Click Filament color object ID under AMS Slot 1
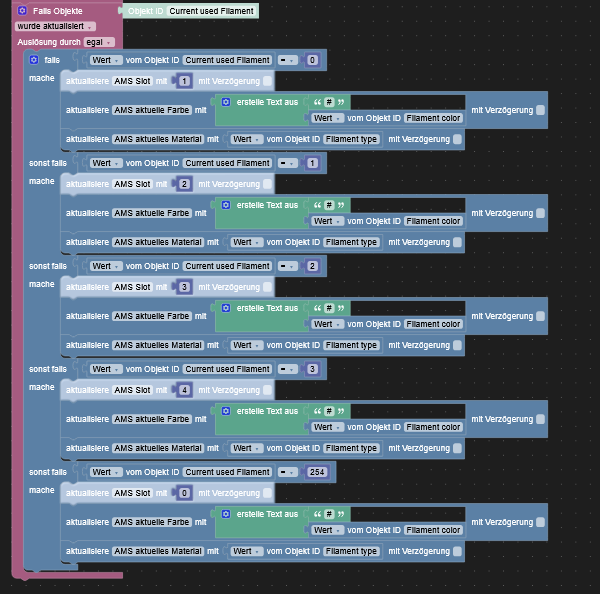The height and width of the screenshot is (594, 600). click(x=433, y=118)
